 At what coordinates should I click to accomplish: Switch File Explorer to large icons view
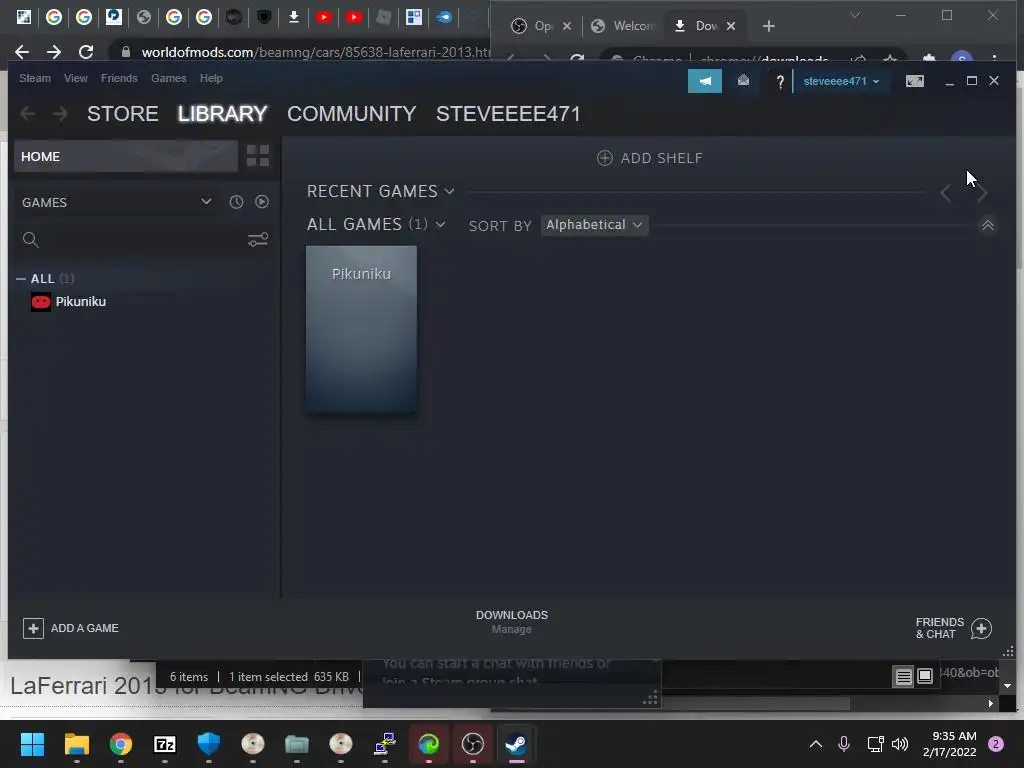(x=925, y=676)
